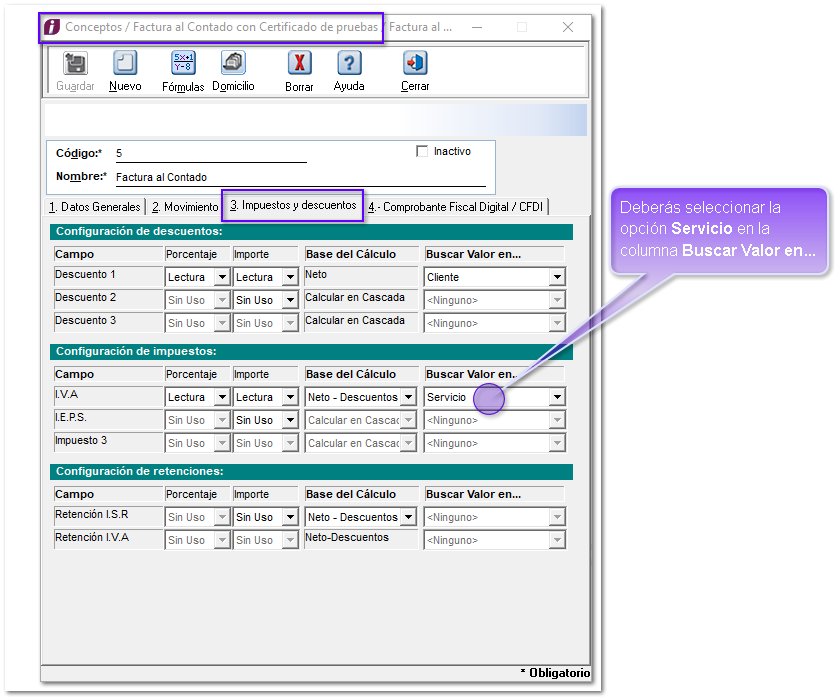Click the Nombre field with Factura al Contado
Image resolution: width=840 pixels, height=700 pixels.
tap(299, 177)
